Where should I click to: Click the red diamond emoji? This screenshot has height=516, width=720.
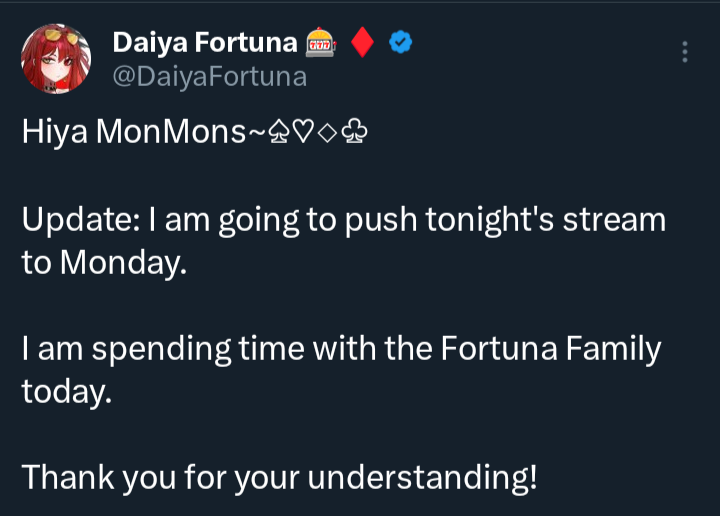pyautogui.click(x=364, y=43)
